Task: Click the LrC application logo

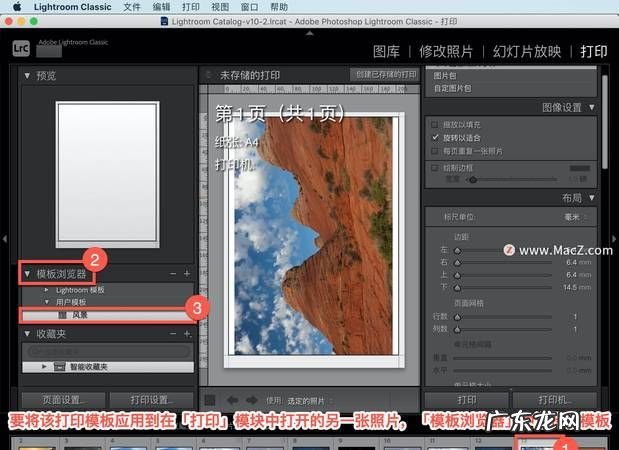Action: [20, 47]
